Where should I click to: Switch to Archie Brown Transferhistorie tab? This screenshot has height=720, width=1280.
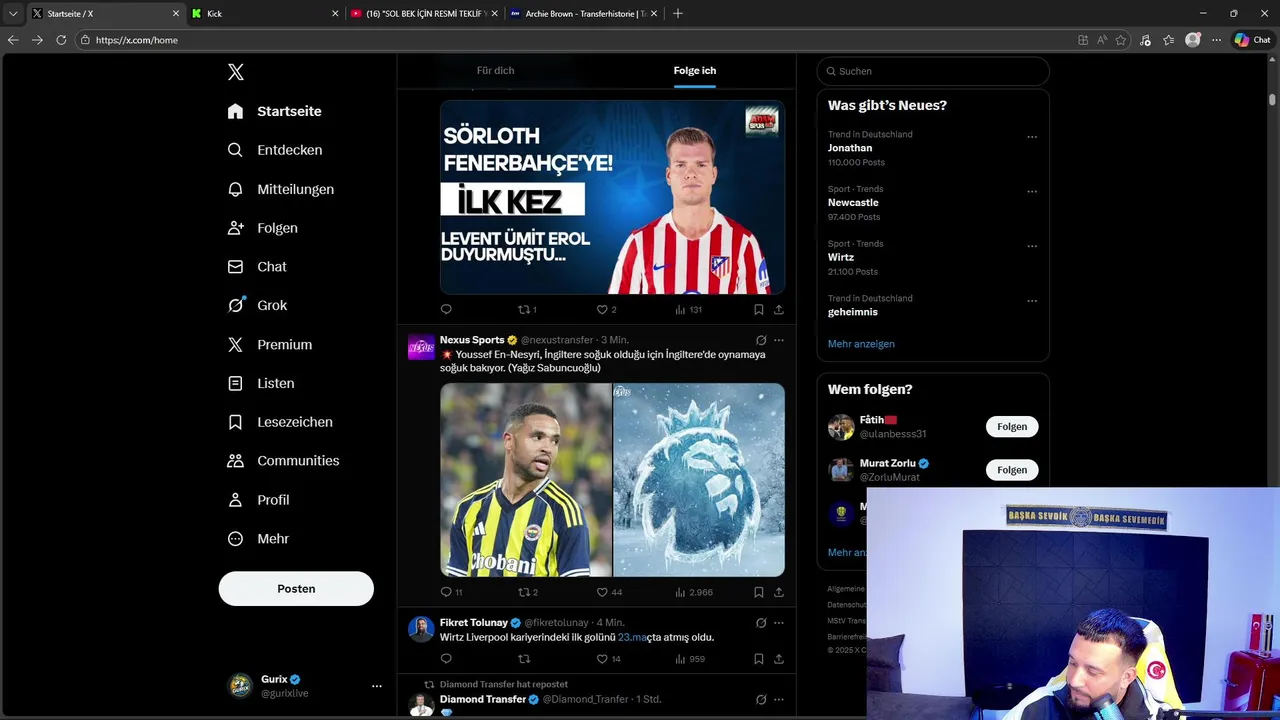583,14
